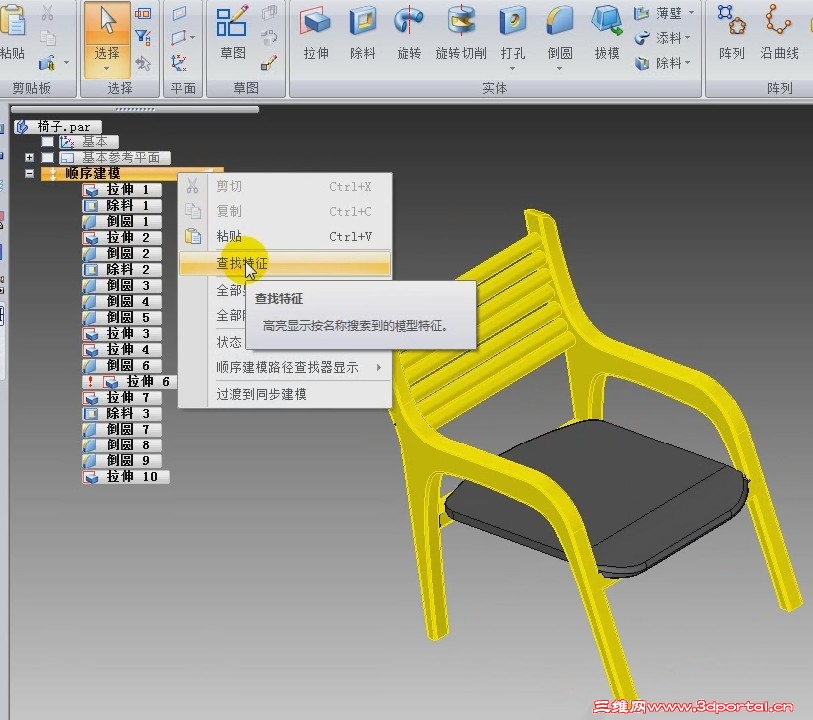The width and height of the screenshot is (813, 720).
Task: Click the 椅子.par document icon
Action: [x=21, y=126]
